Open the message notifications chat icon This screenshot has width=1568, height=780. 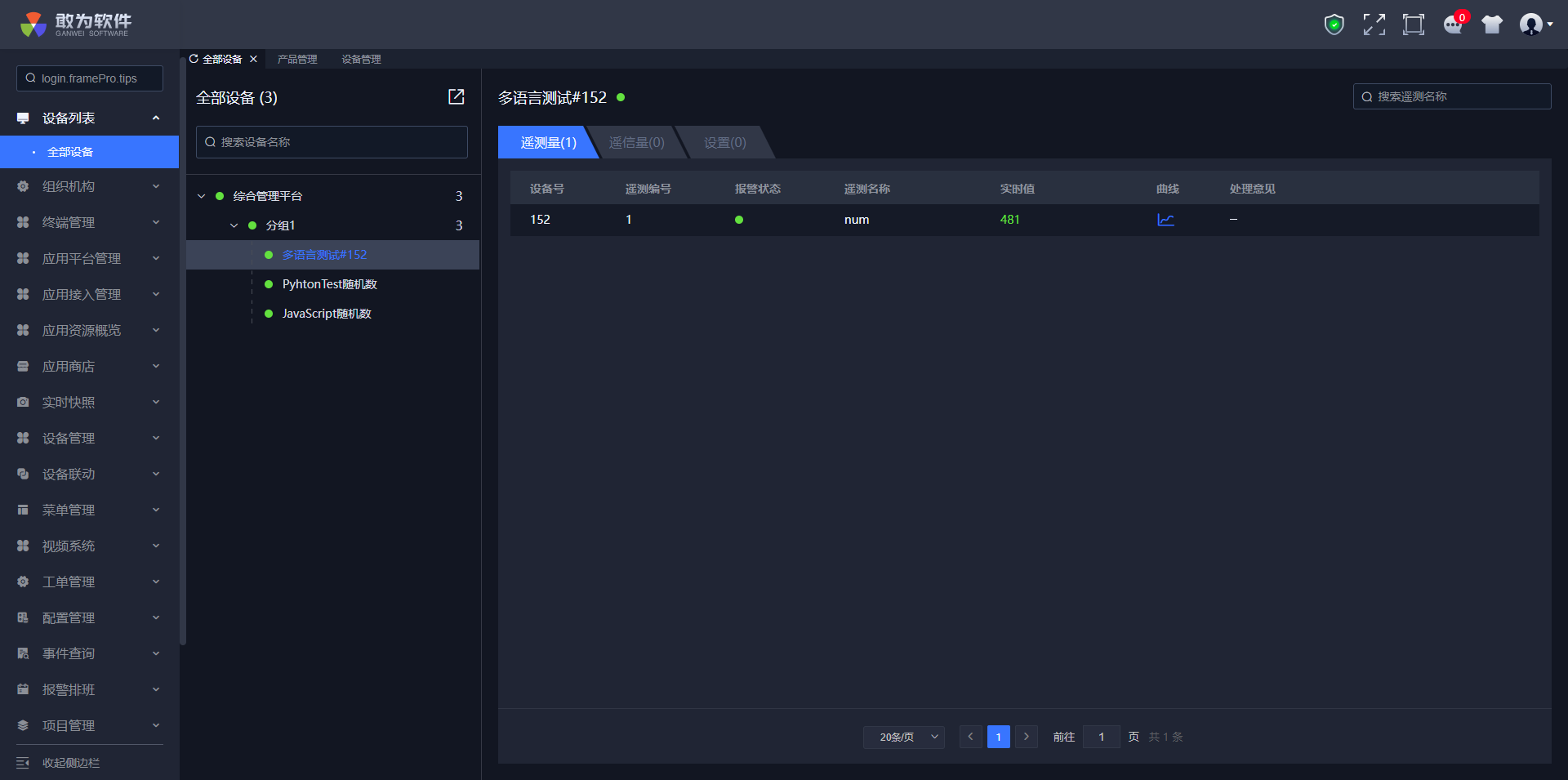[x=1453, y=25]
